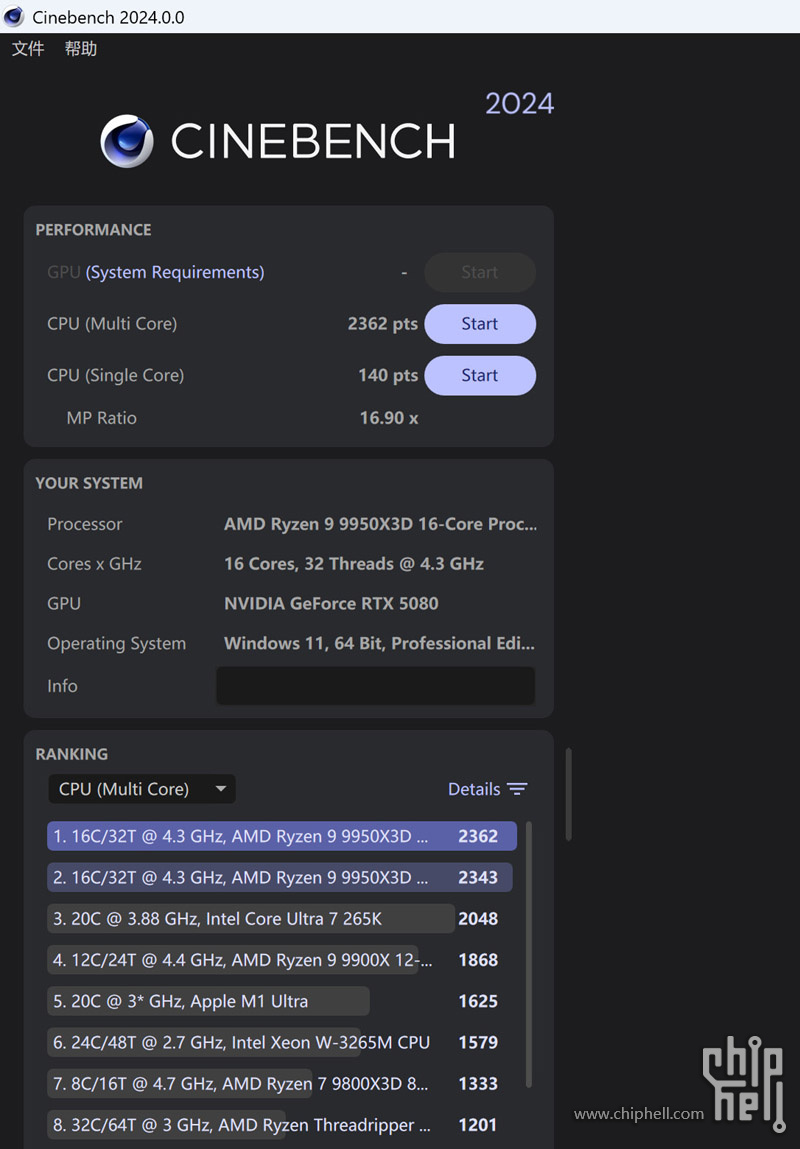800x1149 pixels.
Task: Open the CPU (Multi Core) ranking dropdown
Action: click(142, 789)
